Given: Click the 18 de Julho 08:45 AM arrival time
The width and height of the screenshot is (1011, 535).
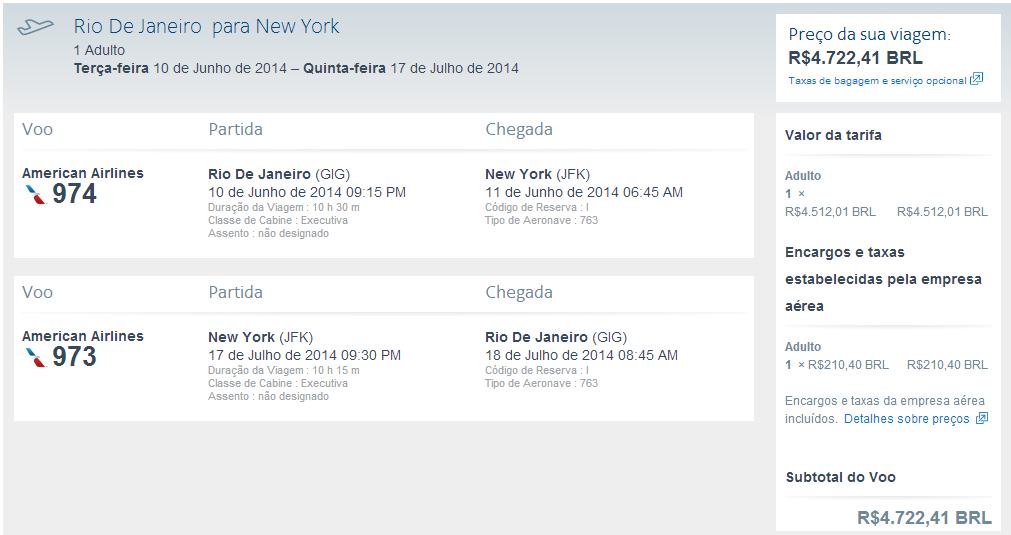Looking at the screenshot, I should [x=581, y=355].
